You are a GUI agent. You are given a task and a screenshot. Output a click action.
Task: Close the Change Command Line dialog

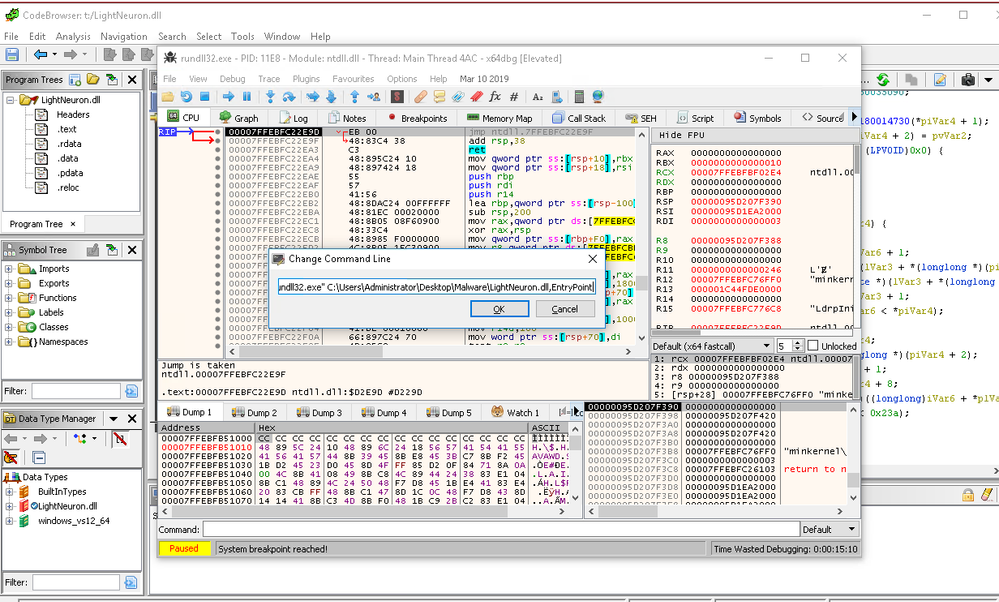click(x=593, y=259)
